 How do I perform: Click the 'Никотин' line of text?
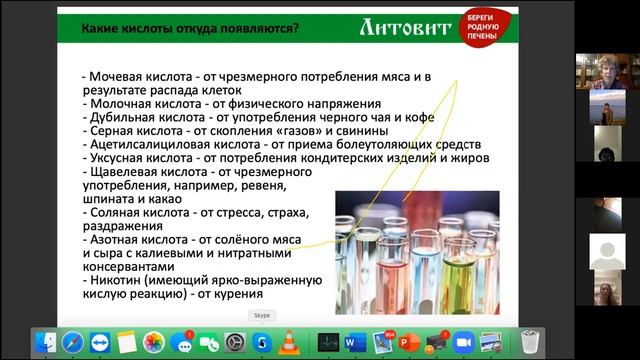click(x=202, y=287)
